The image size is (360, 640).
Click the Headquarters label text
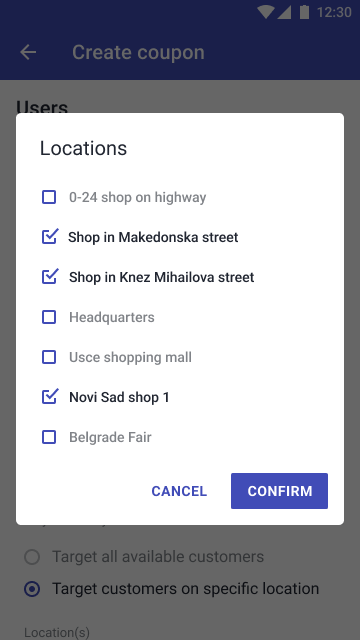[112, 318]
